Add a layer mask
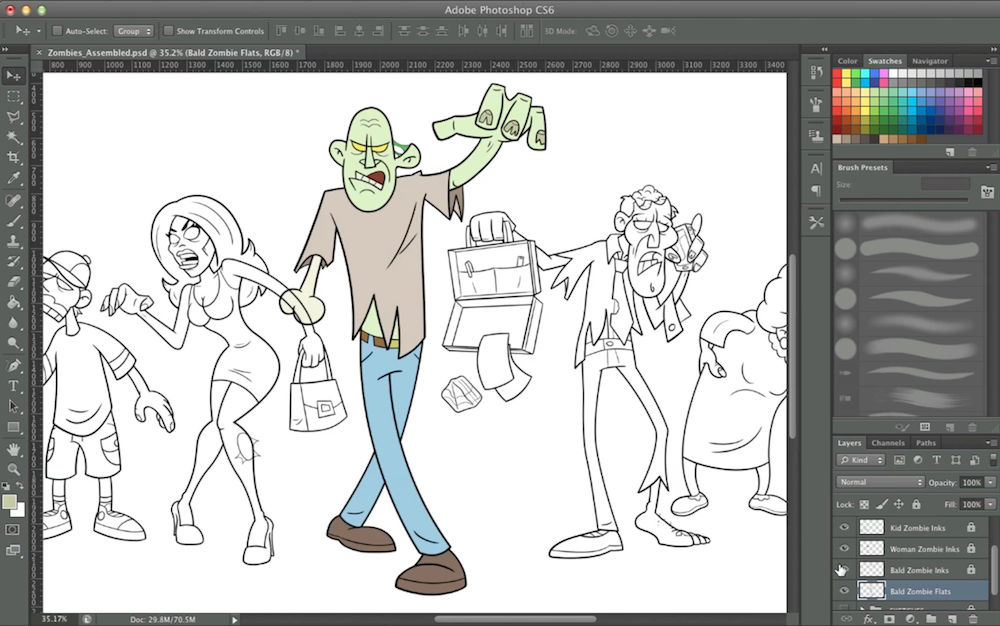1000x626 pixels. [x=889, y=618]
